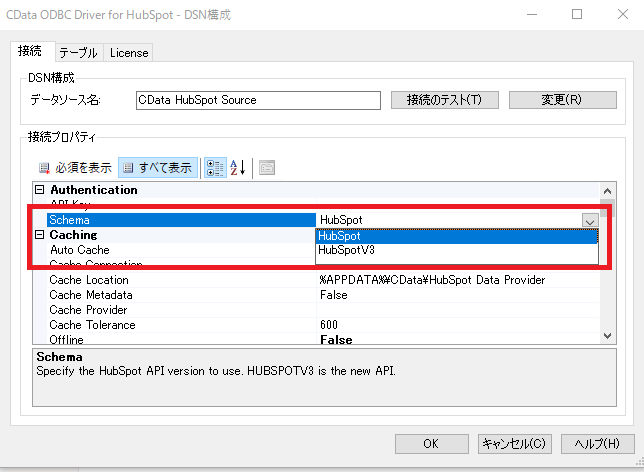Click the OK button

(431, 444)
